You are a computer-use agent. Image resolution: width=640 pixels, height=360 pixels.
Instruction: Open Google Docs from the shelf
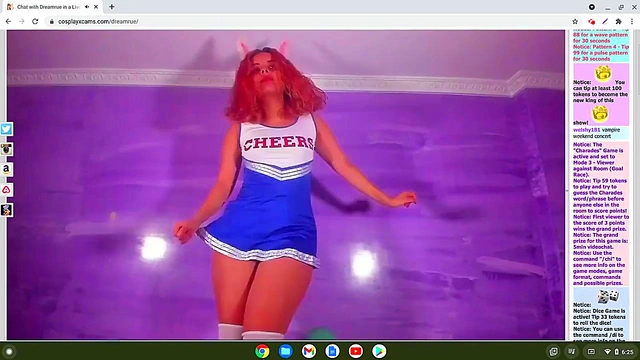click(332, 351)
